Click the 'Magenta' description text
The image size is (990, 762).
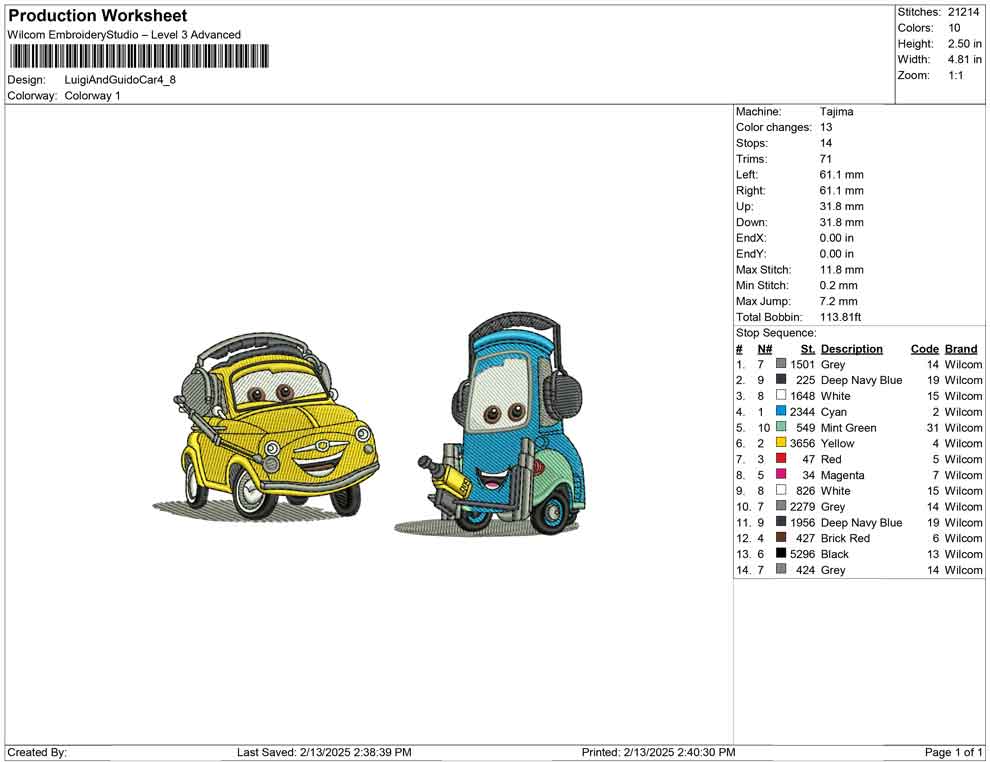tap(842, 475)
